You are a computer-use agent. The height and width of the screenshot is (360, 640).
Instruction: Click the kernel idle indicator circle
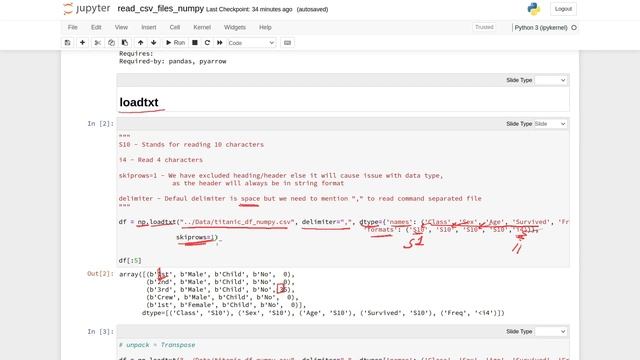(x=574, y=28)
